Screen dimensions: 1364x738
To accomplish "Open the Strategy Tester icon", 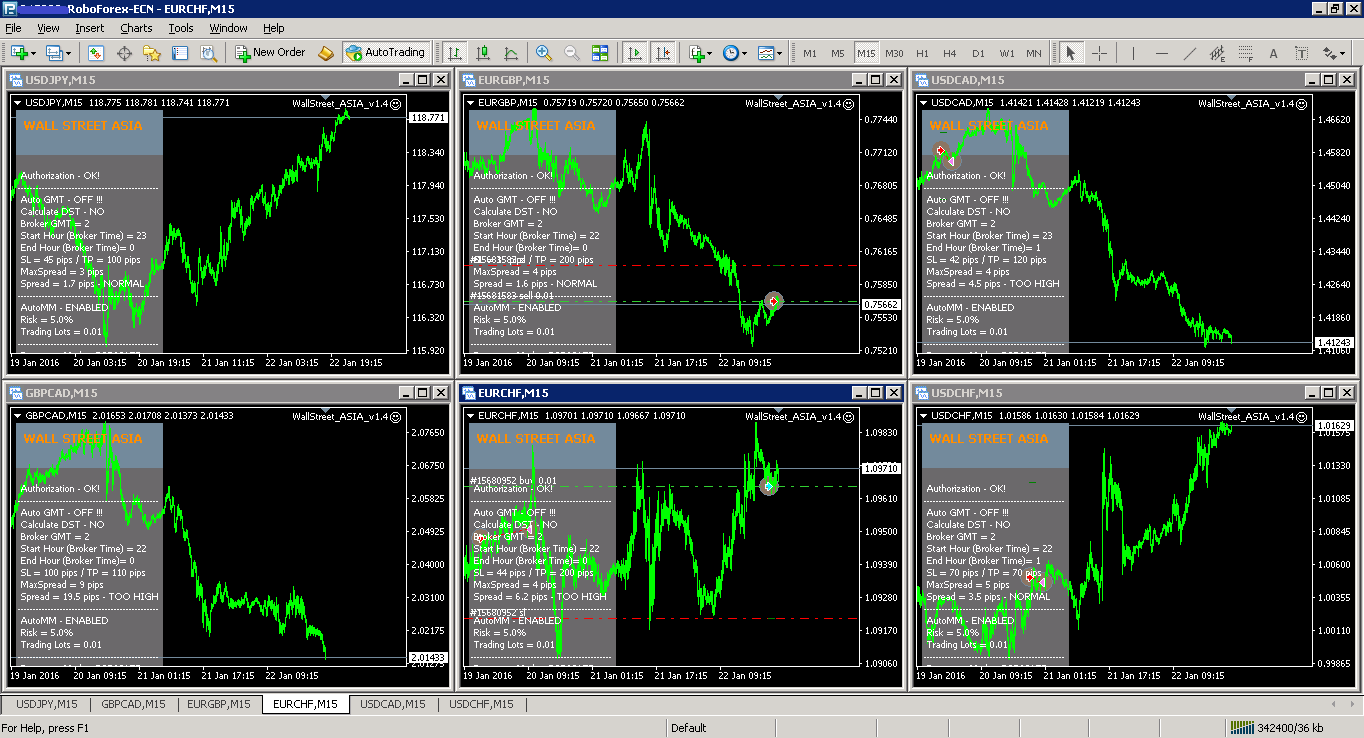I will click(x=207, y=53).
